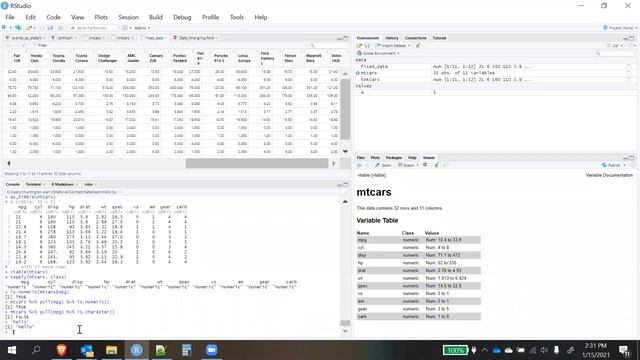Open Zoom app from the taskbar
The height and width of the screenshot is (360, 640).
(x=211, y=350)
